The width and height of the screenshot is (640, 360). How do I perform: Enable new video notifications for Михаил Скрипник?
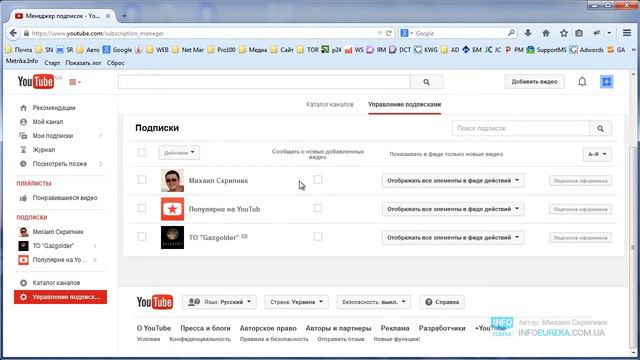point(318,180)
